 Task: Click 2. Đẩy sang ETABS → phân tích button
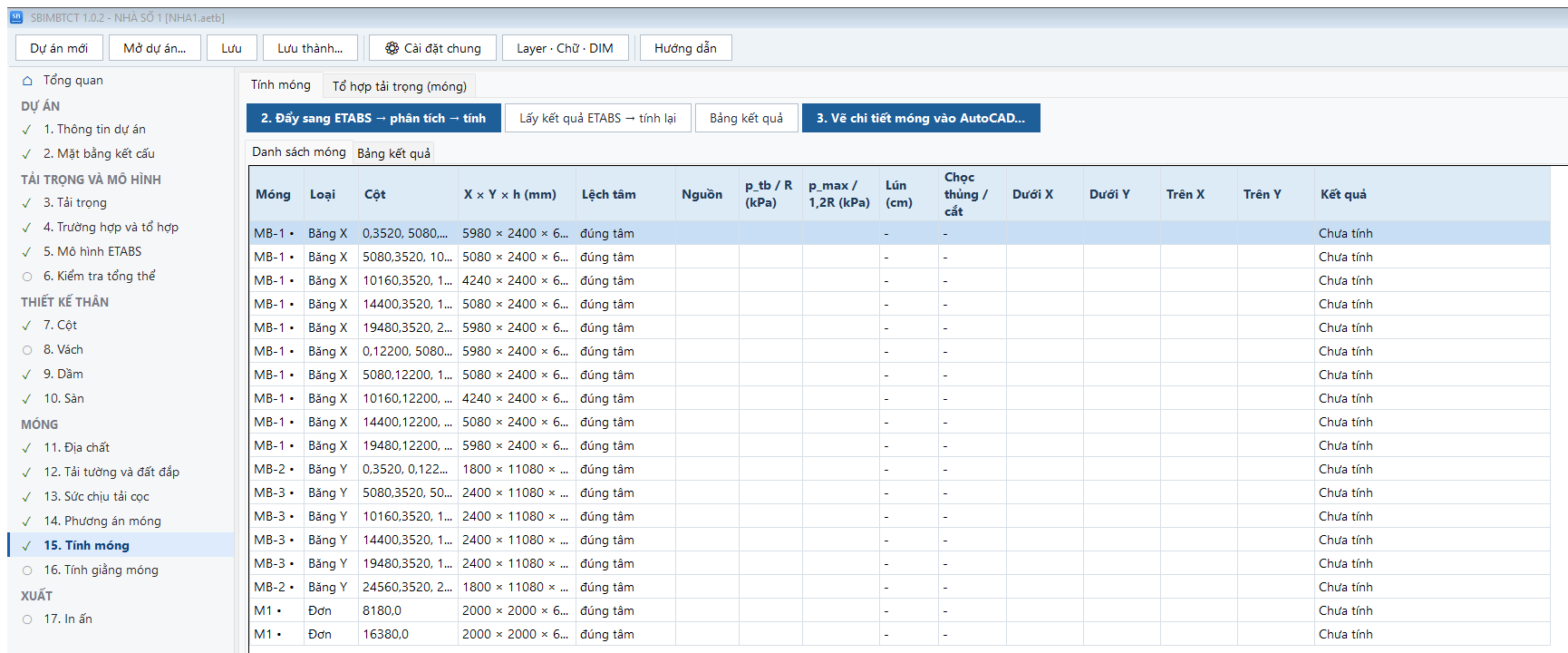[373, 118]
